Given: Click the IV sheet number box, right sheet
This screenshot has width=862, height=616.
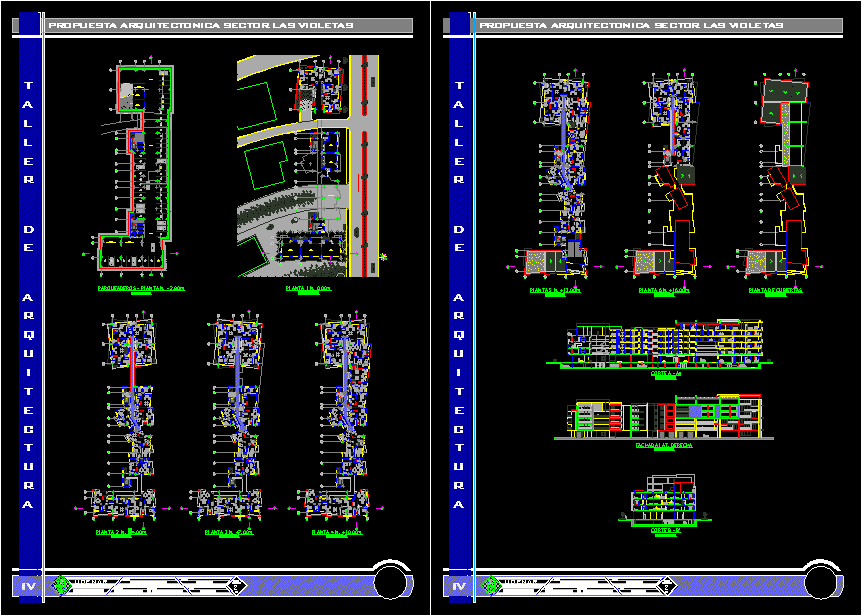Looking at the screenshot, I should click(x=459, y=586).
